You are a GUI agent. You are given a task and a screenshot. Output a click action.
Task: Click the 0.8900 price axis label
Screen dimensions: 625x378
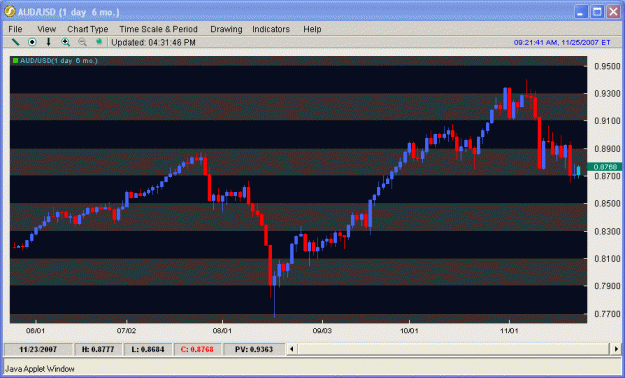[x=607, y=149]
